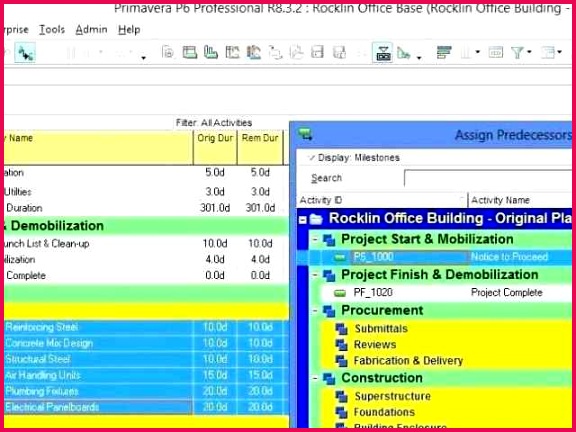Open the Tools menu
The height and width of the screenshot is (432, 576).
coord(52,29)
